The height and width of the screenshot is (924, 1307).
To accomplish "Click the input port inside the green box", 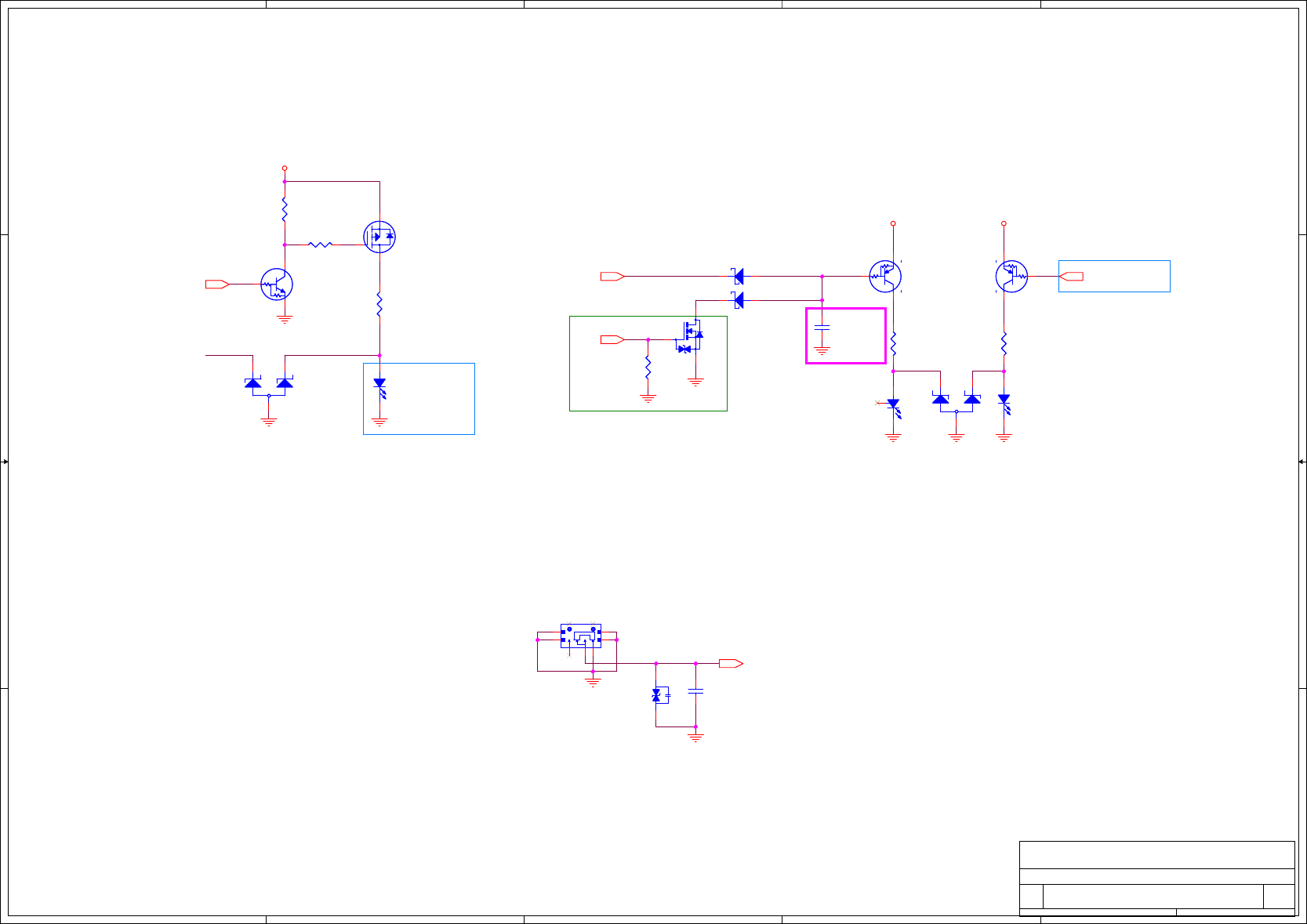I will [x=612, y=339].
